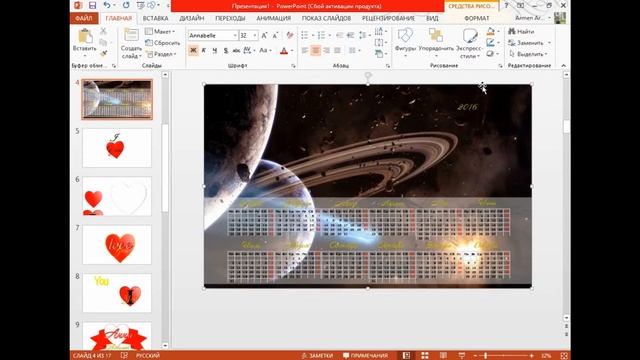Increase the list indent level
The height and width of the screenshot is (360, 640).
(350, 36)
